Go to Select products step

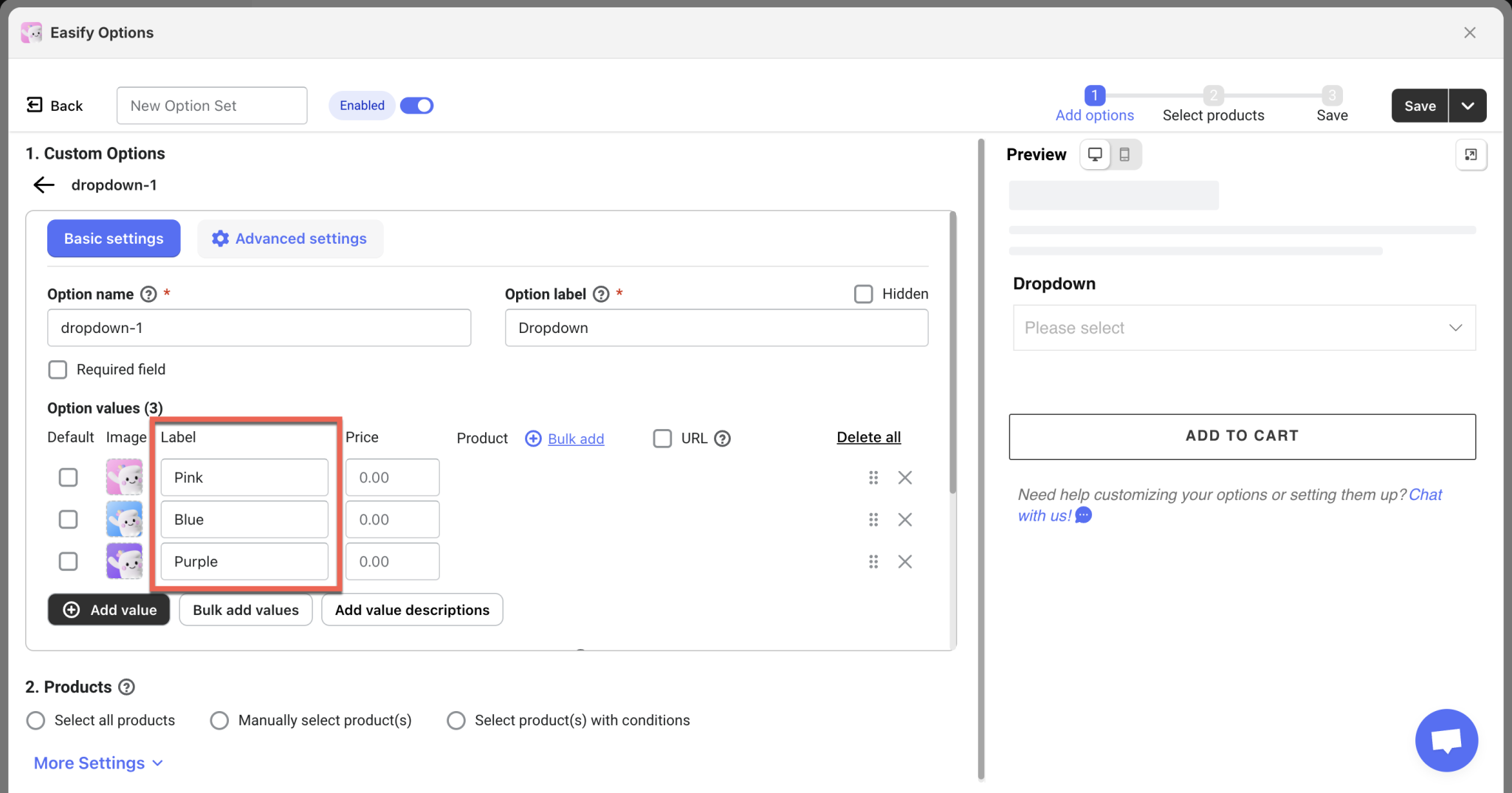1213,105
